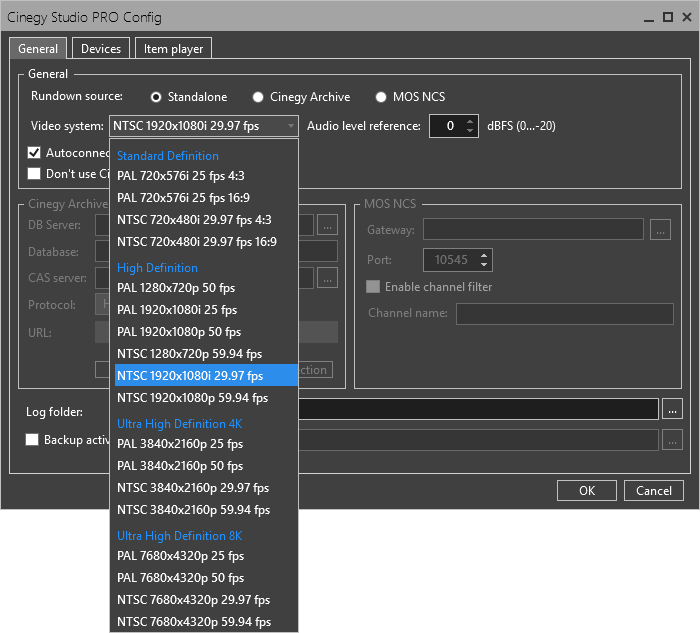Screen dimensions: 700x633
Task: Confirm settings with OK button
Action: [587, 491]
